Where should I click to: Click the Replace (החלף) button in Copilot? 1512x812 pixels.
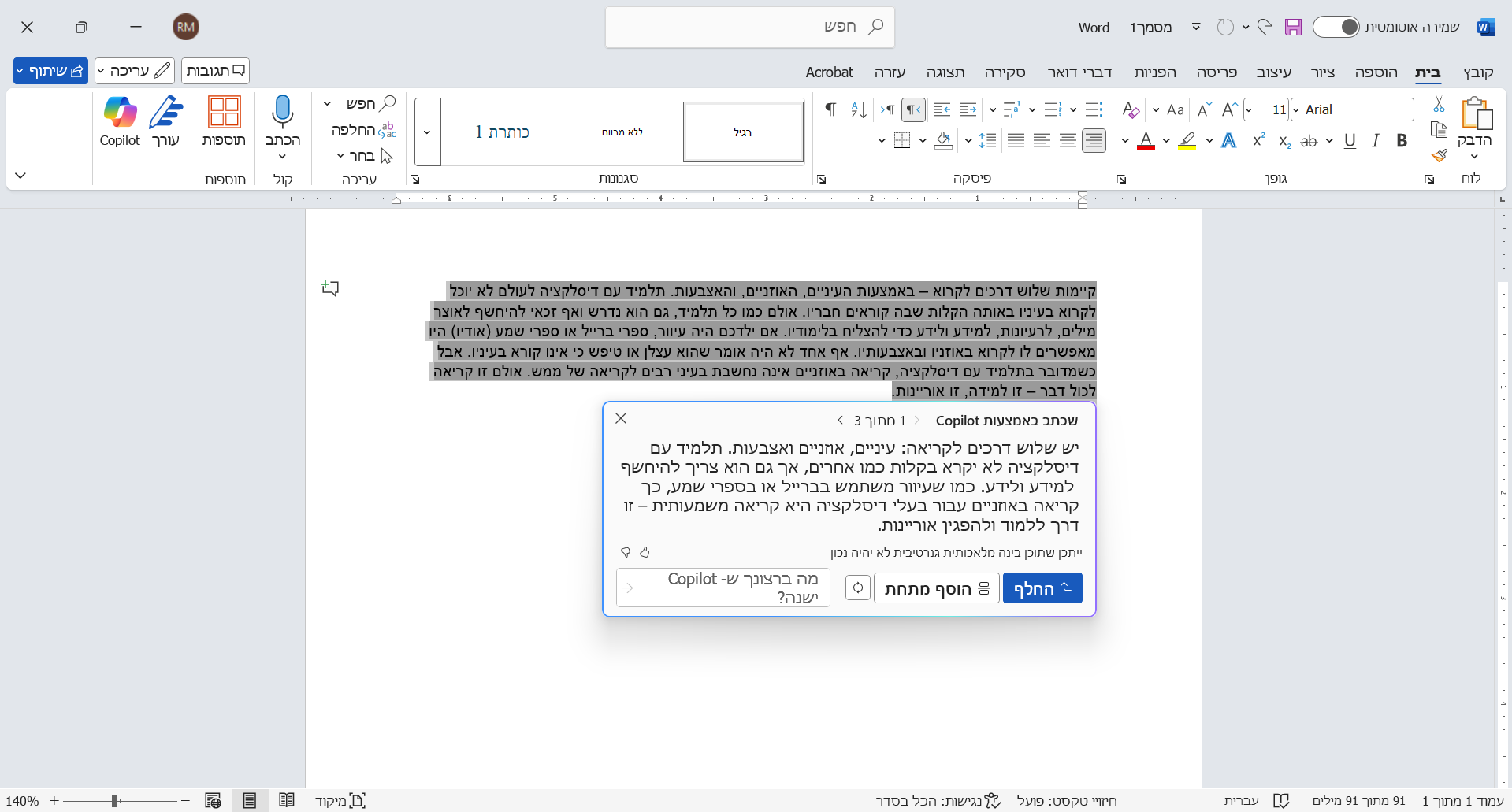1042,588
